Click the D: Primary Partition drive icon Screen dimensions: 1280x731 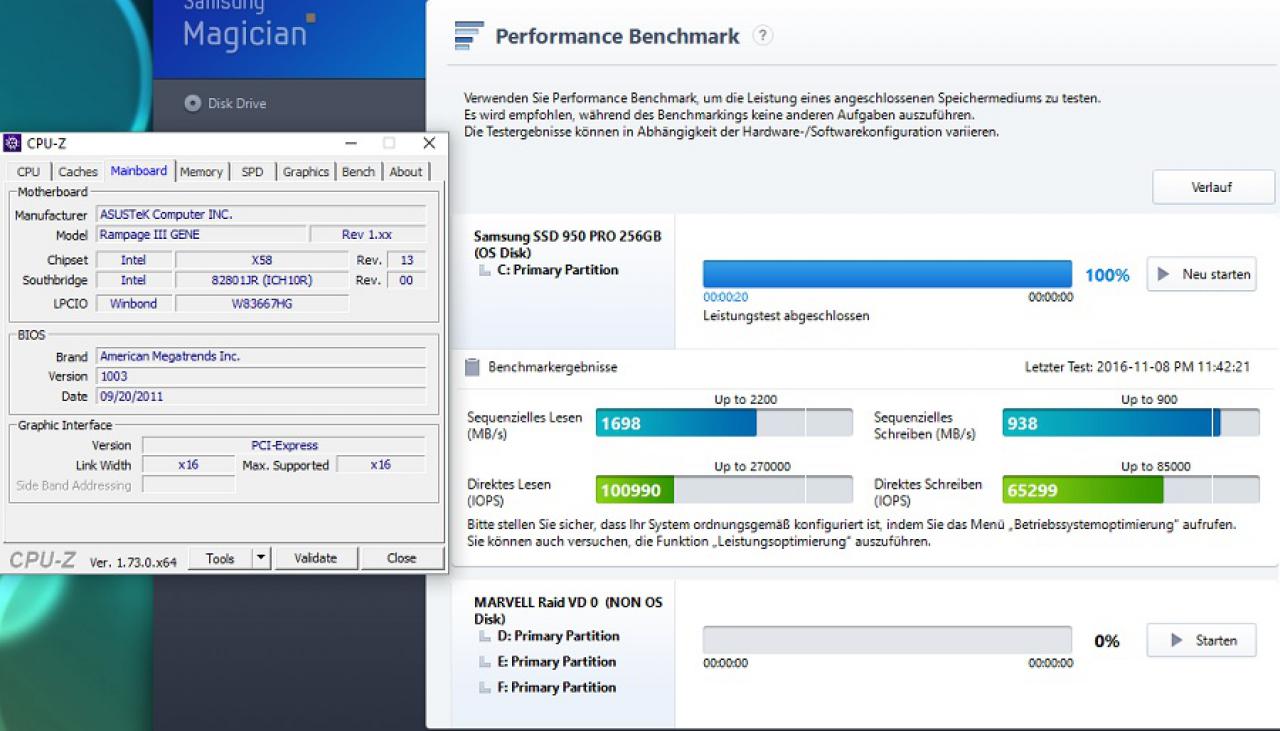[x=485, y=636]
